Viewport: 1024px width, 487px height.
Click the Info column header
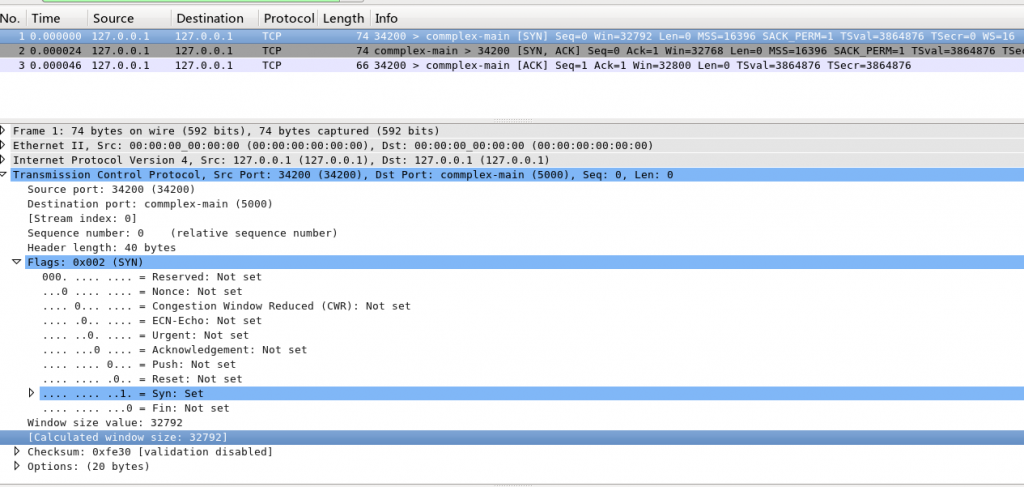696,18
